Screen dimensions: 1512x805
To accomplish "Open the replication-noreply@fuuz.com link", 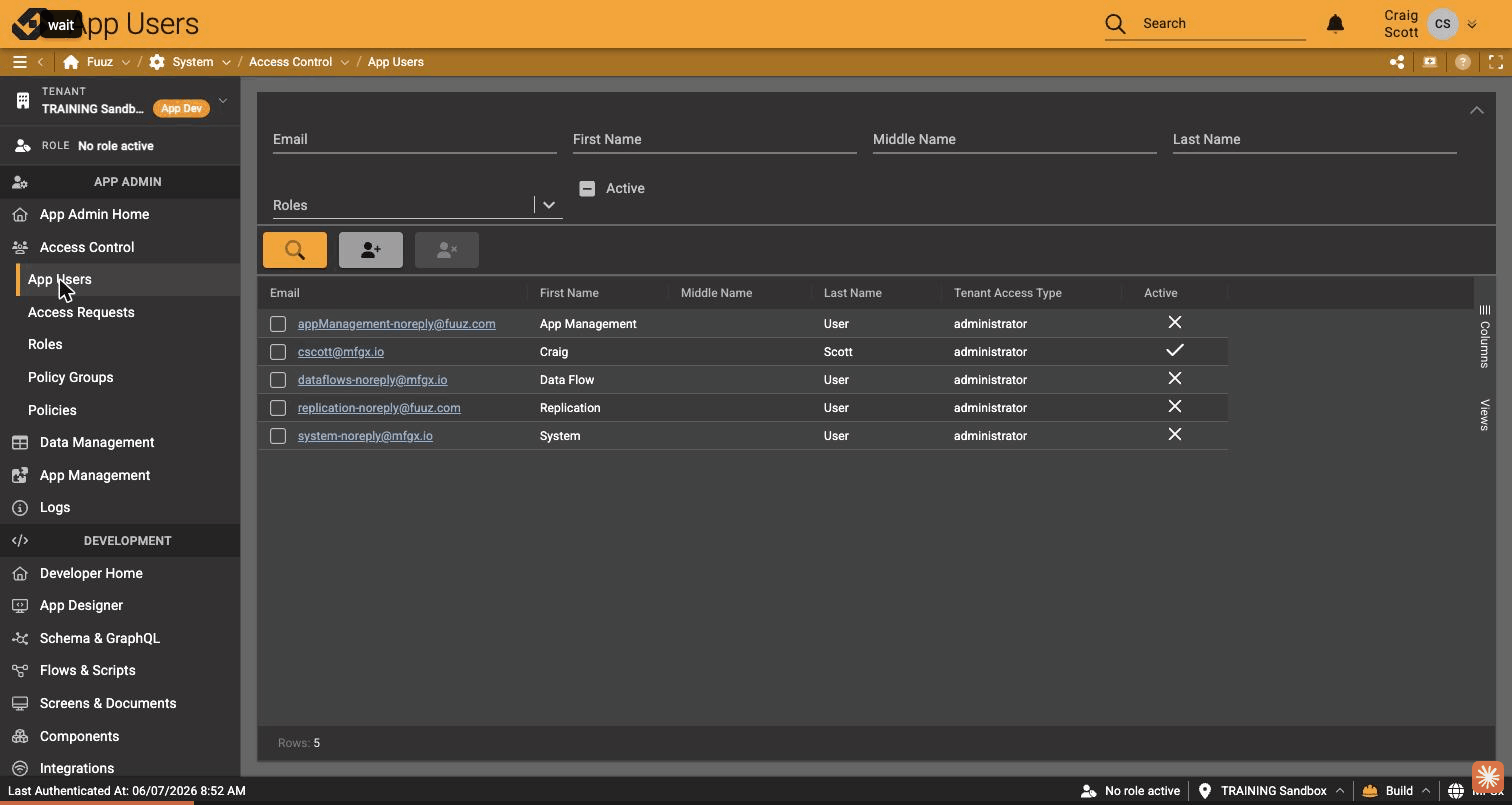I will click(379, 408).
